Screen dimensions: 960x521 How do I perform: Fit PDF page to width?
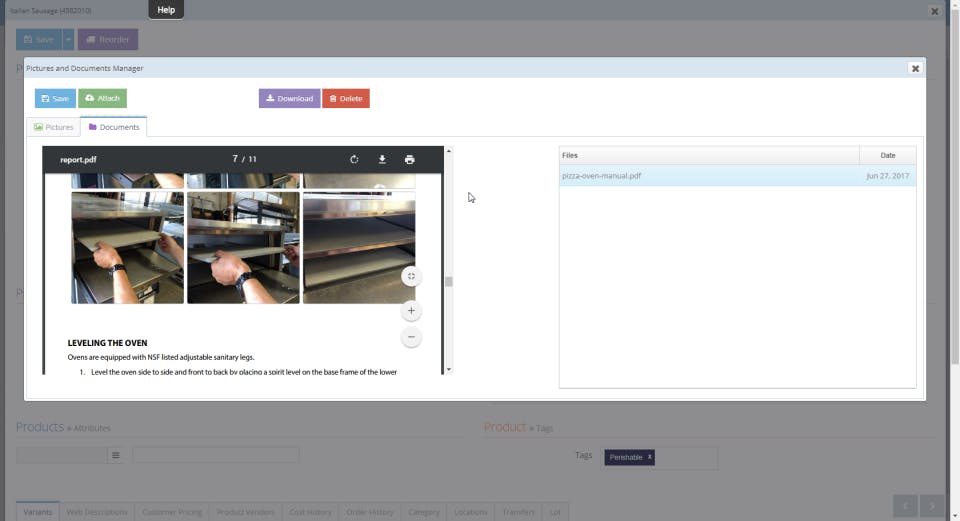pyautogui.click(x=411, y=276)
